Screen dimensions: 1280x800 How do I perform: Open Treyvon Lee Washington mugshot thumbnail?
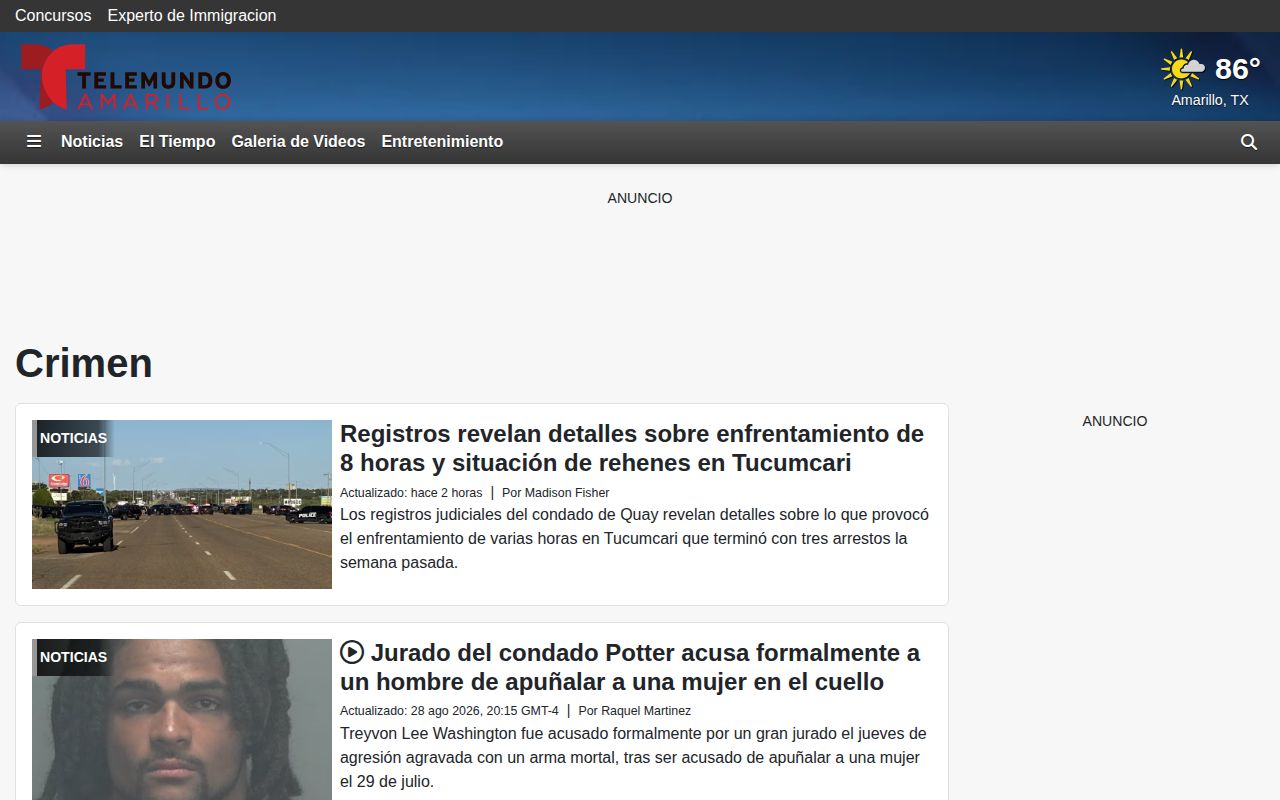click(182, 720)
